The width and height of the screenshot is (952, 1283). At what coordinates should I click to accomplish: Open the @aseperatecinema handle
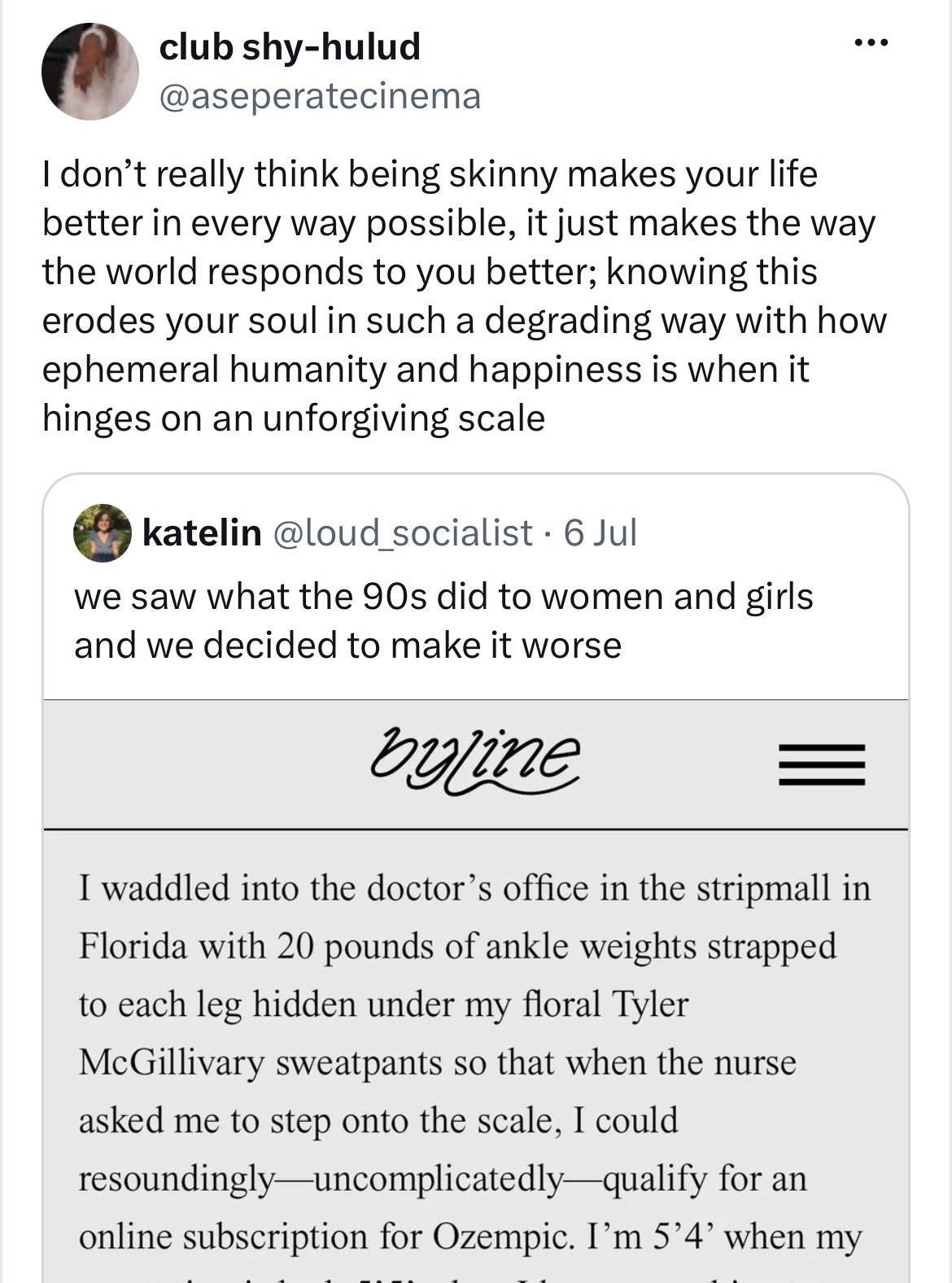pos(320,96)
